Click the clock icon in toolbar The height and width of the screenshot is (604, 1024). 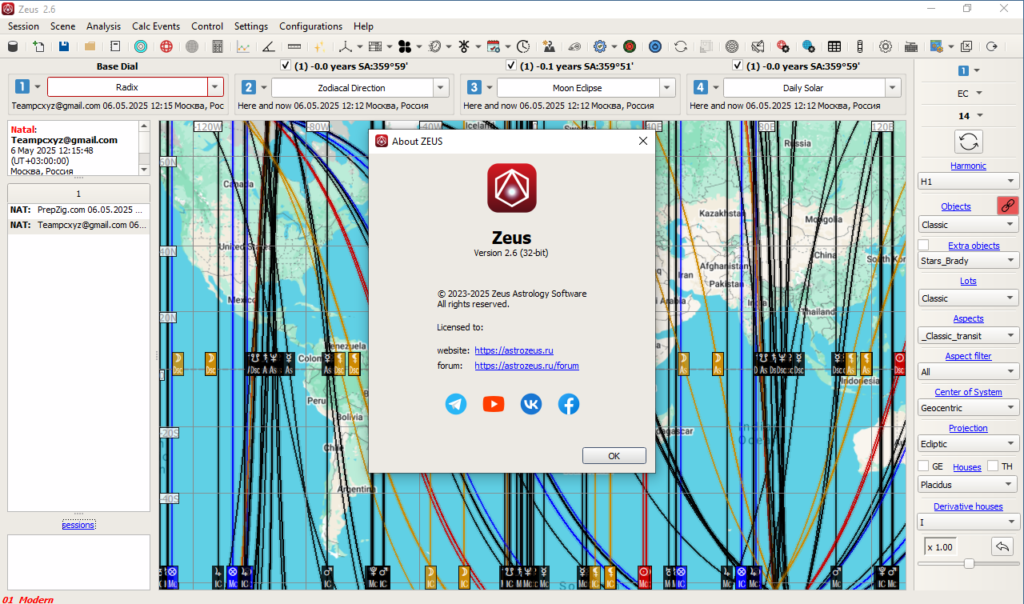click(523, 46)
